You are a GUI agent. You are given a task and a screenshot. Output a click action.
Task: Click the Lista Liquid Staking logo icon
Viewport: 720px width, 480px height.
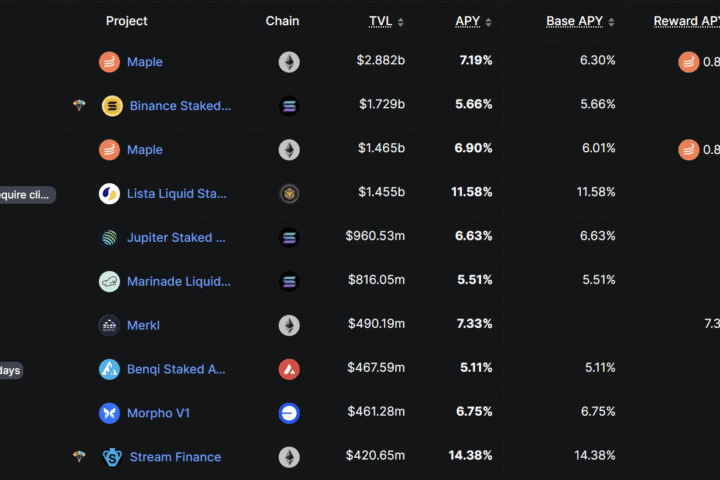[x=109, y=194]
